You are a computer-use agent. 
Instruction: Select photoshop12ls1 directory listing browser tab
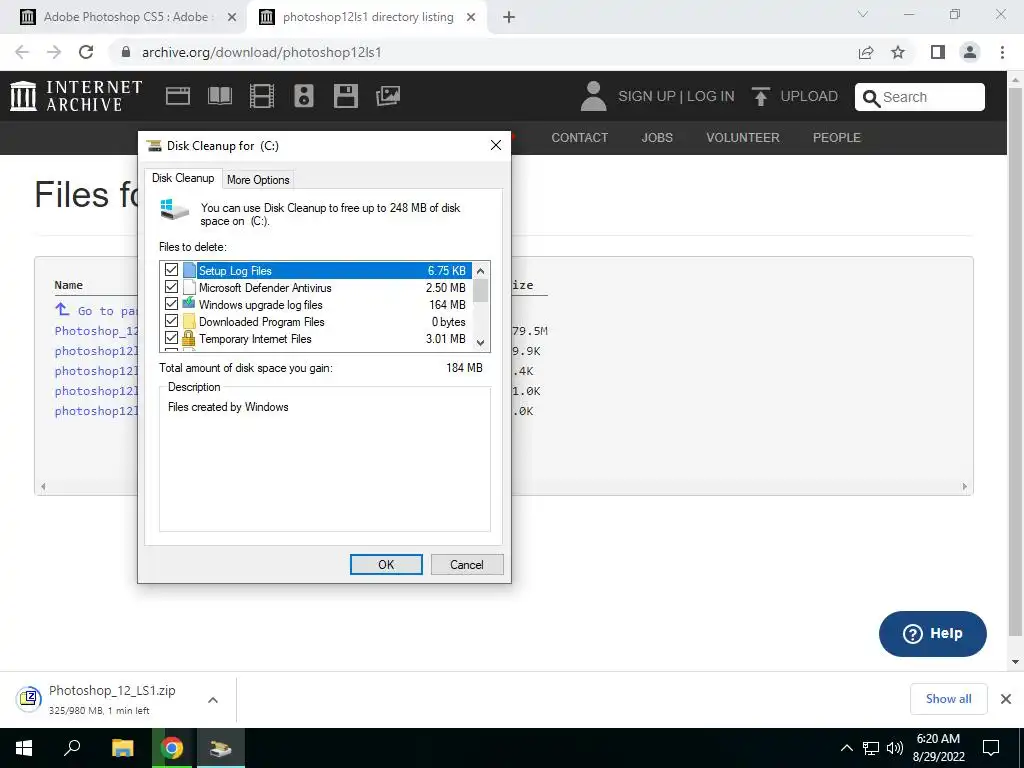pyautogui.click(x=368, y=17)
